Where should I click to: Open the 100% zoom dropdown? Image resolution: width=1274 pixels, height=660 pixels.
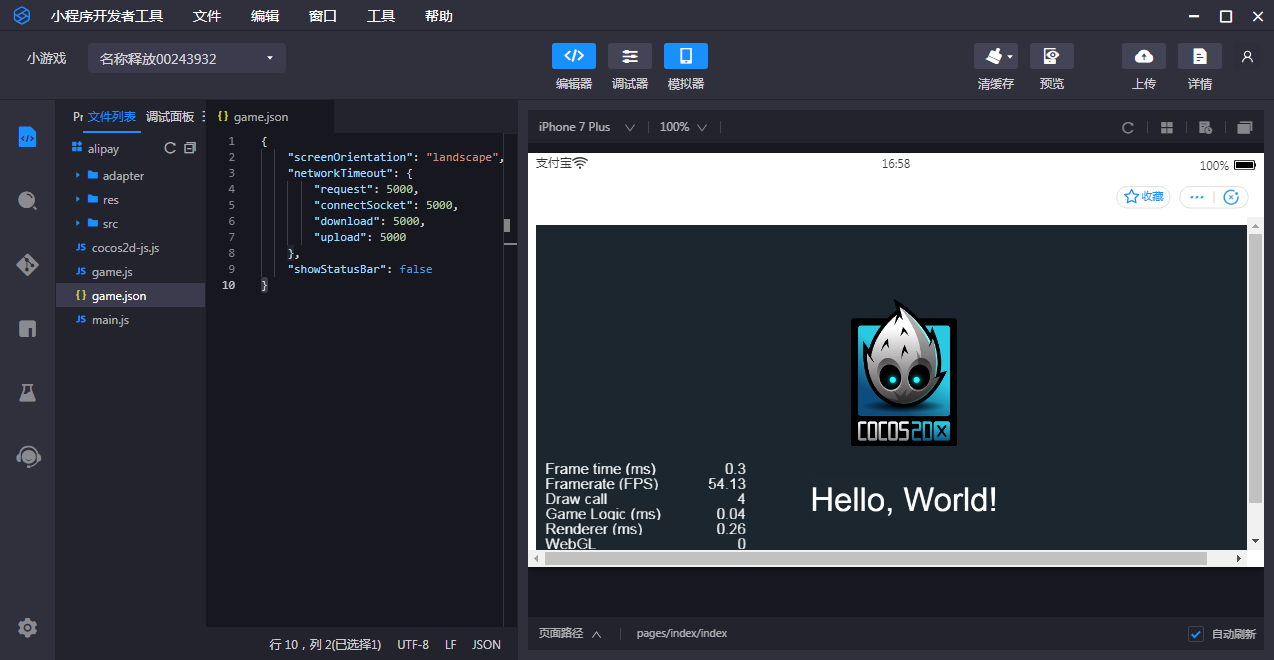coord(683,127)
